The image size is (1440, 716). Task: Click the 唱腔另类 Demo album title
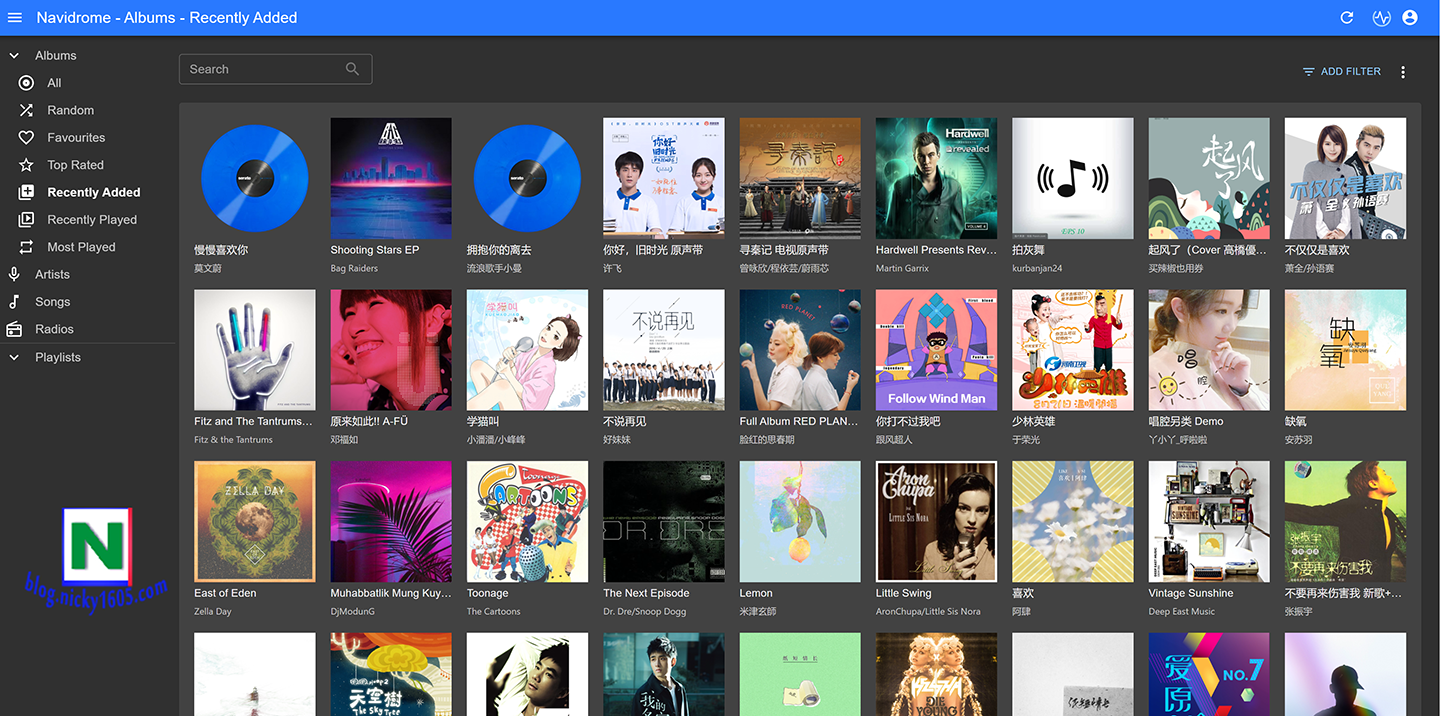(1186, 421)
